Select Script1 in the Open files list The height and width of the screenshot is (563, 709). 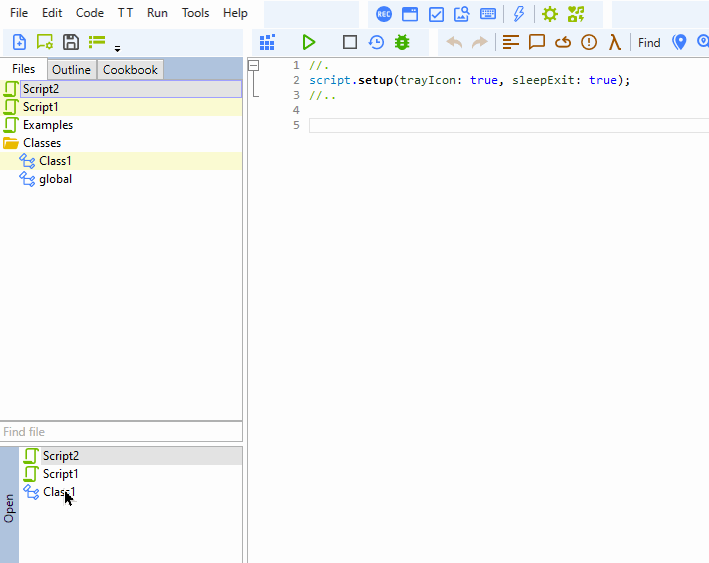[60, 474]
